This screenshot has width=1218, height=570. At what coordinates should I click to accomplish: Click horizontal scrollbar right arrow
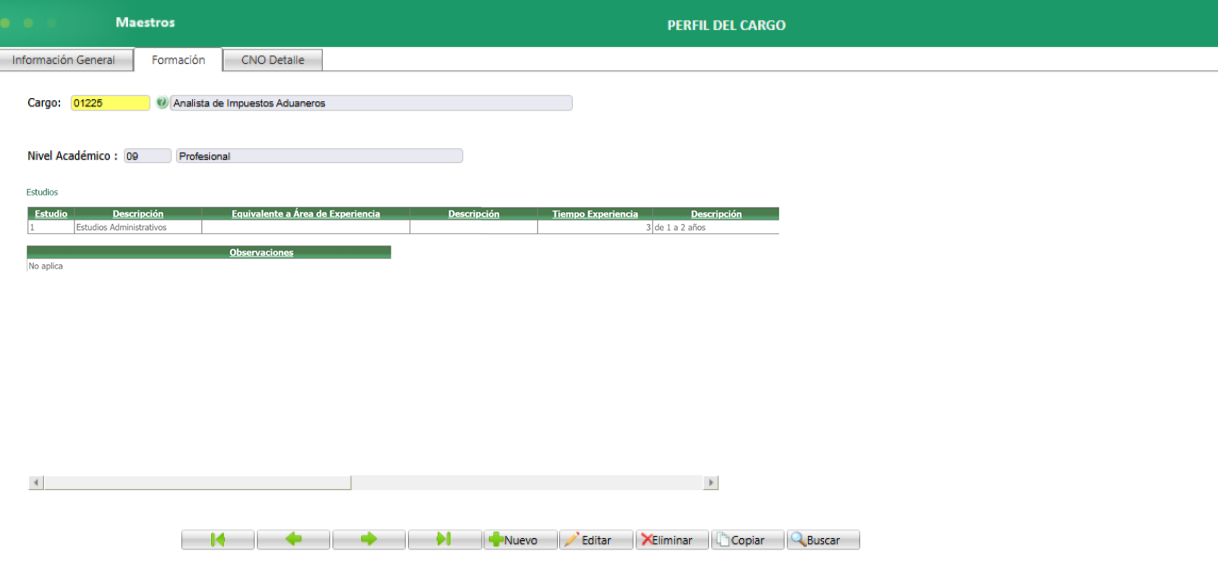pyautogui.click(x=712, y=483)
